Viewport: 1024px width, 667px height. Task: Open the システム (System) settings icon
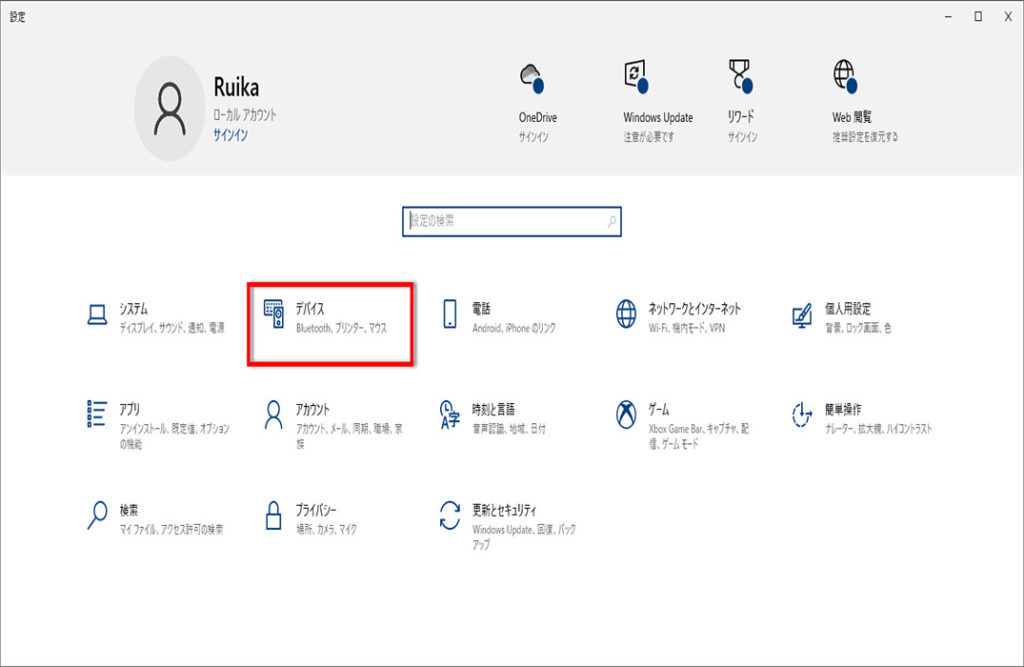click(x=98, y=315)
